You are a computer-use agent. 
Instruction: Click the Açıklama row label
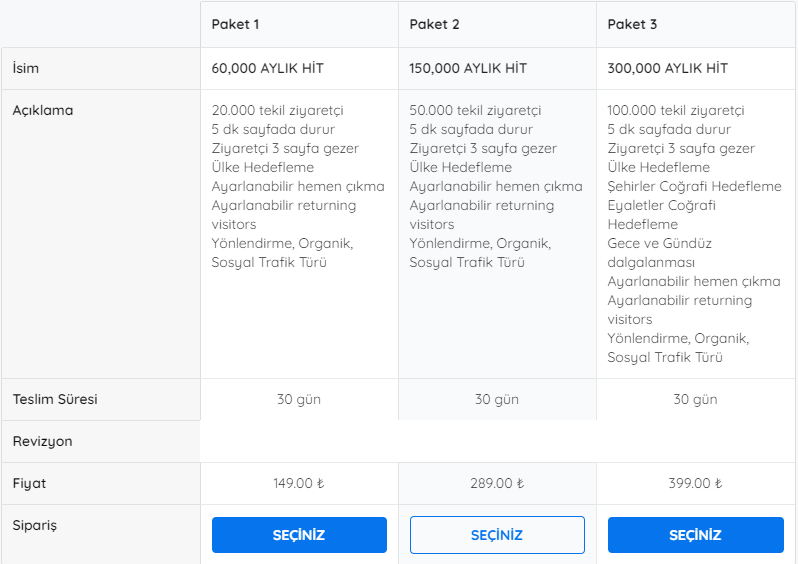click(x=43, y=110)
